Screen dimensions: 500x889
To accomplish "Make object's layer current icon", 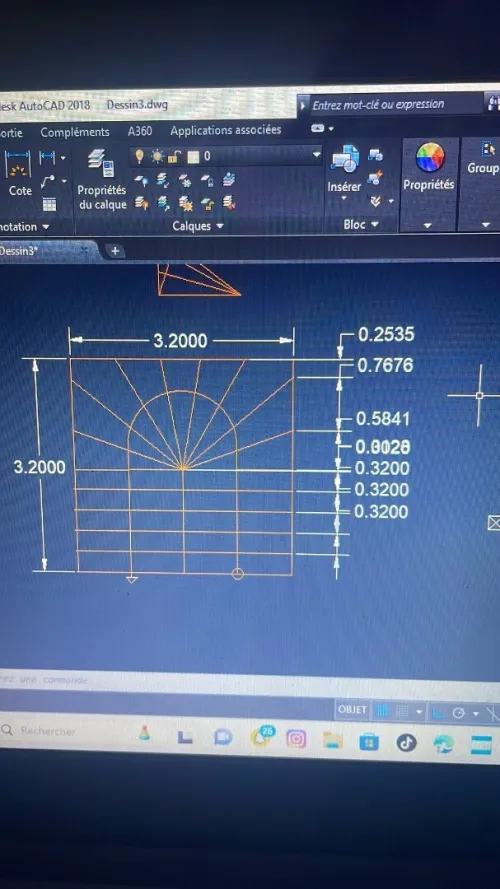I will [228, 180].
